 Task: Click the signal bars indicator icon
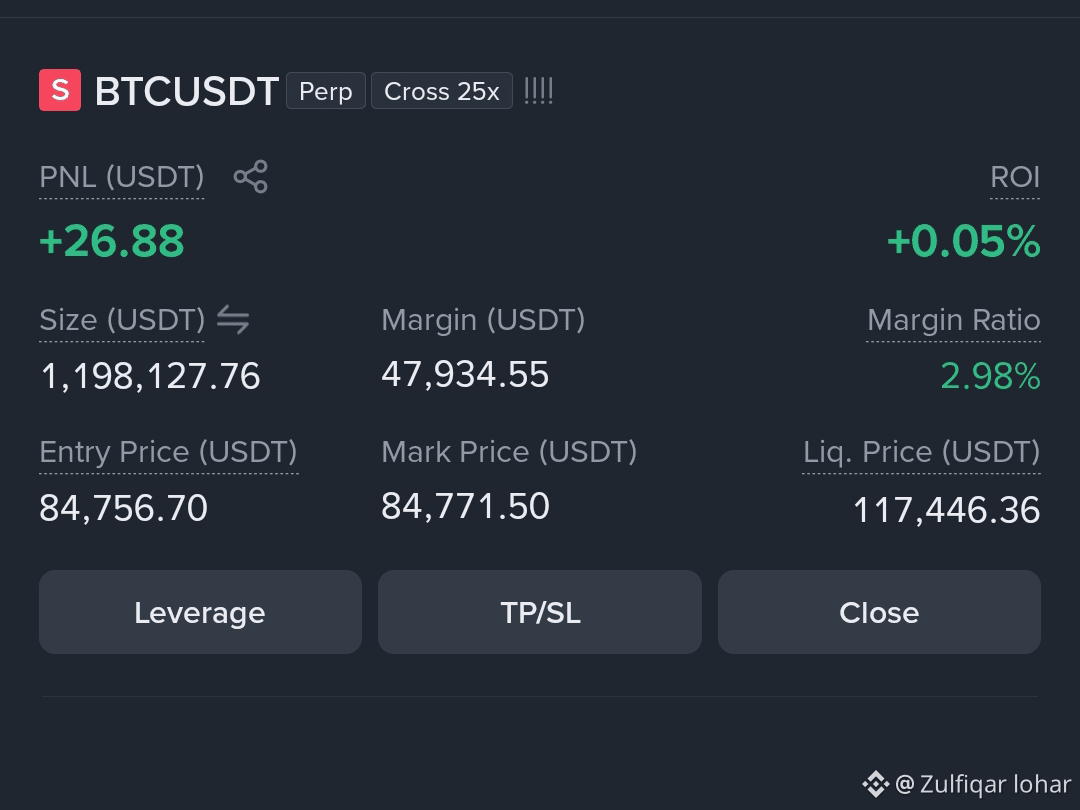pyautogui.click(x=539, y=91)
